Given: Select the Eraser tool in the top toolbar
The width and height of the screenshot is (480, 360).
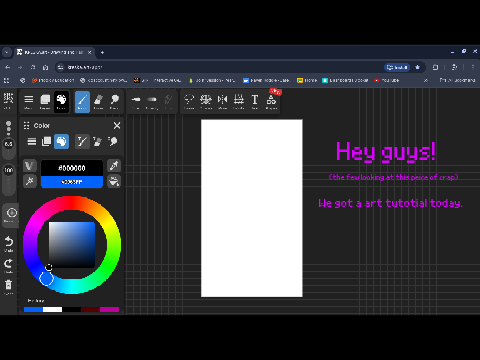Looking at the screenshot, I should 98,101.
